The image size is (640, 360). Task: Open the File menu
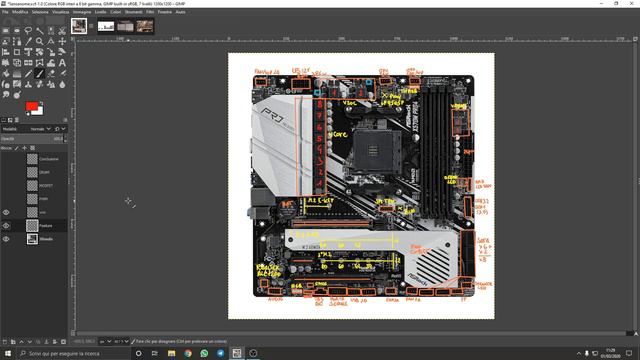point(5,12)
